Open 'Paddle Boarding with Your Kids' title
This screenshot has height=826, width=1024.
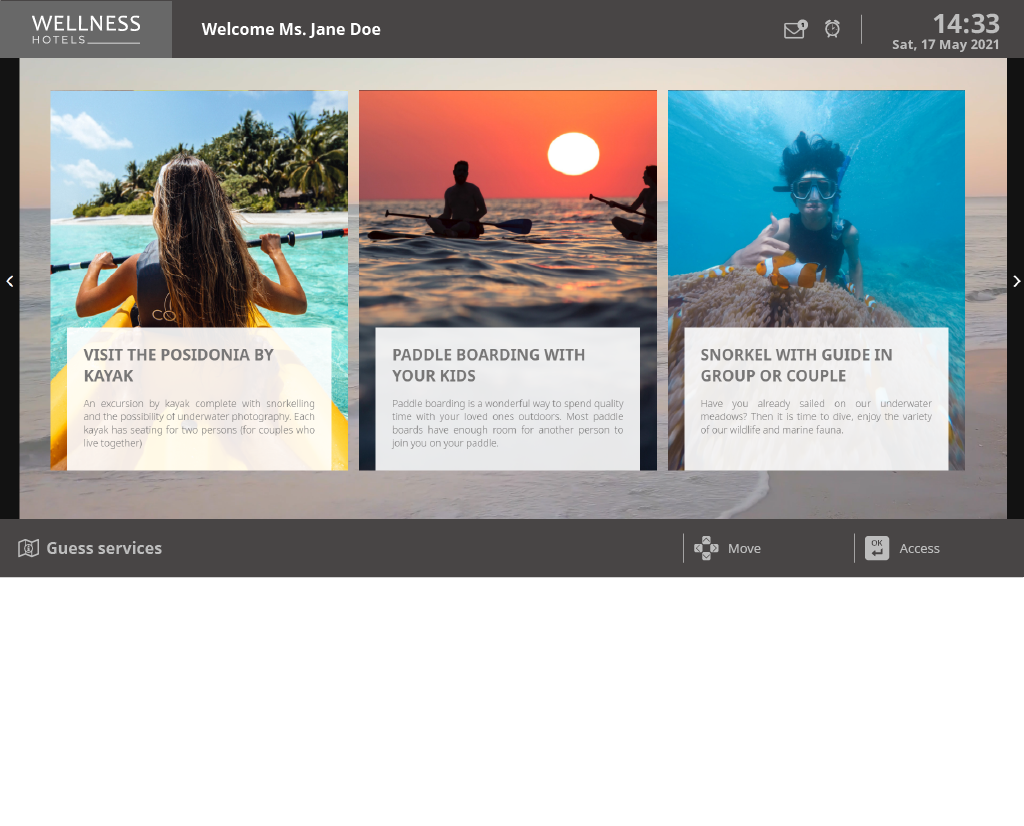point(488,365)
